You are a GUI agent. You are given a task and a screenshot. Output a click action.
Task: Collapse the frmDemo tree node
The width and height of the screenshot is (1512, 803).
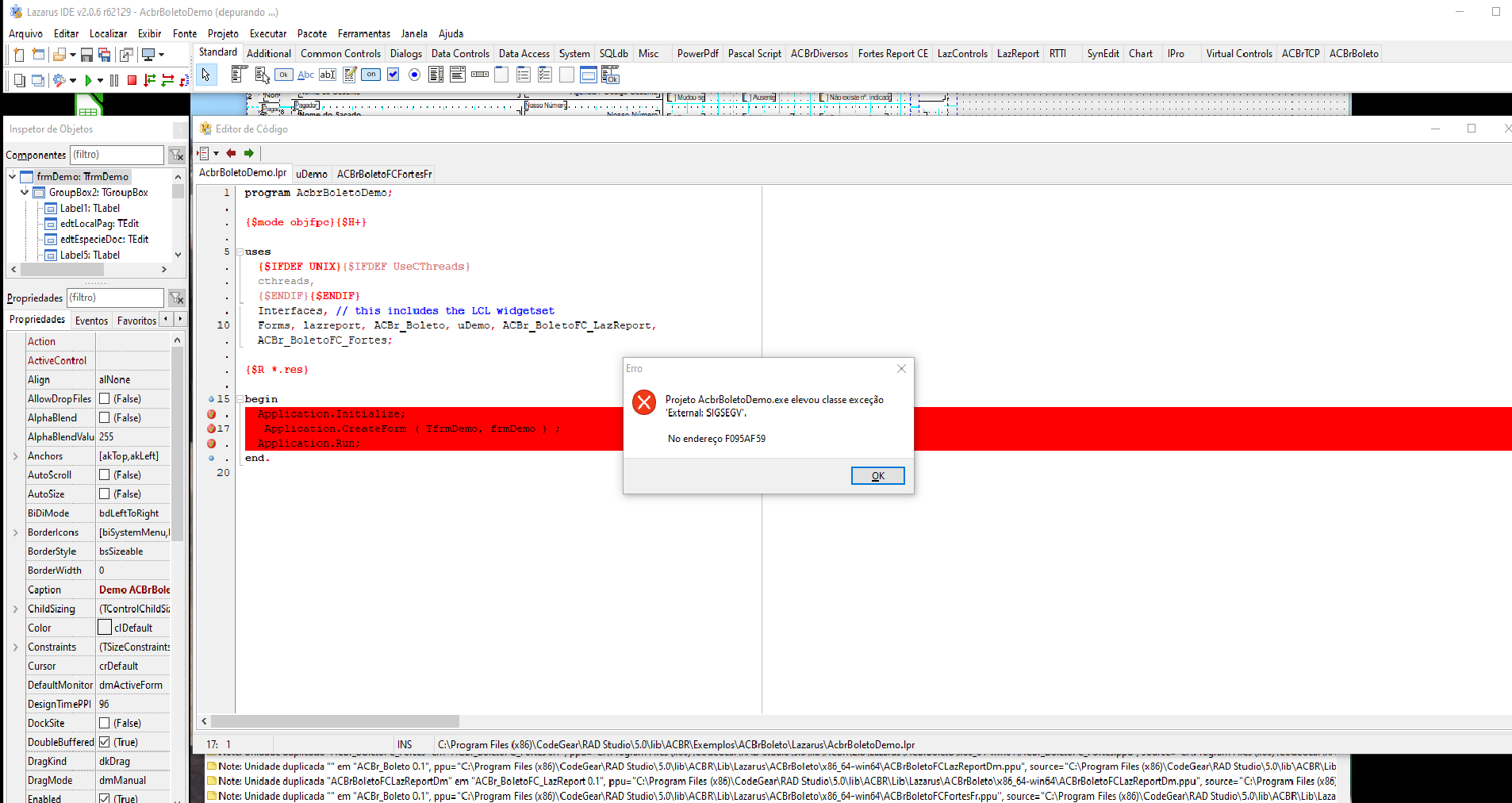[x=13, y=176]
